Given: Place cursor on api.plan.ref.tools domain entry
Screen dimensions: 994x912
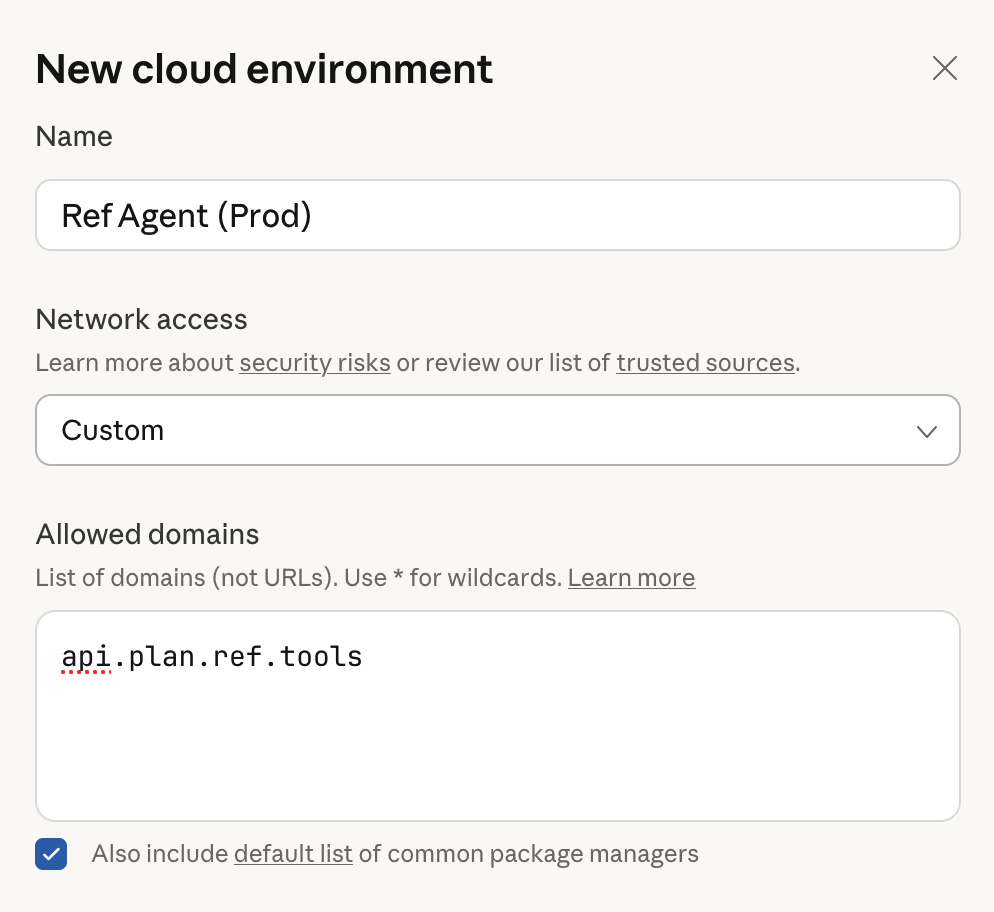Looking at the screenshot, I should [212, 656].
